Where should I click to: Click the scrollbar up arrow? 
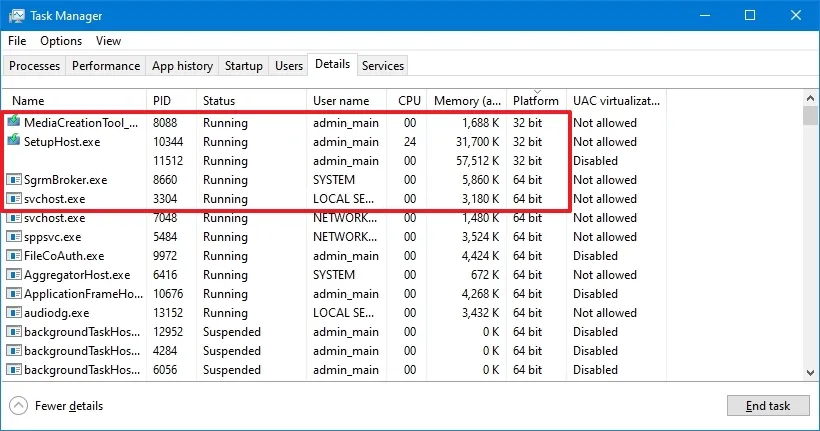(810, 98)
